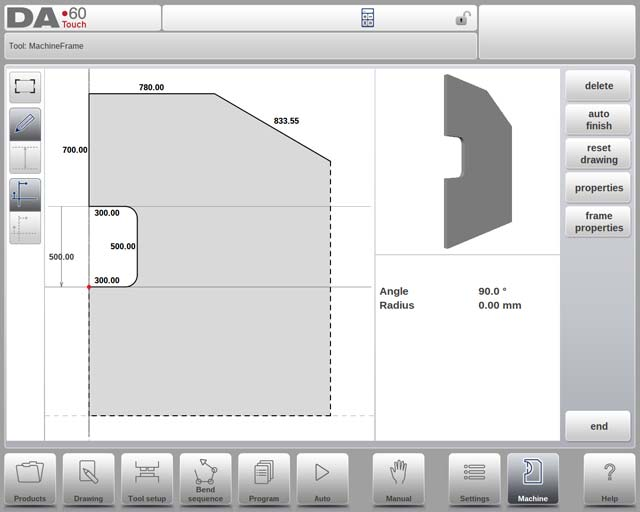This screenshot has height=512, width=640.
Task: Select the lower 300.00 throat dimension
Action: (107, 280)
